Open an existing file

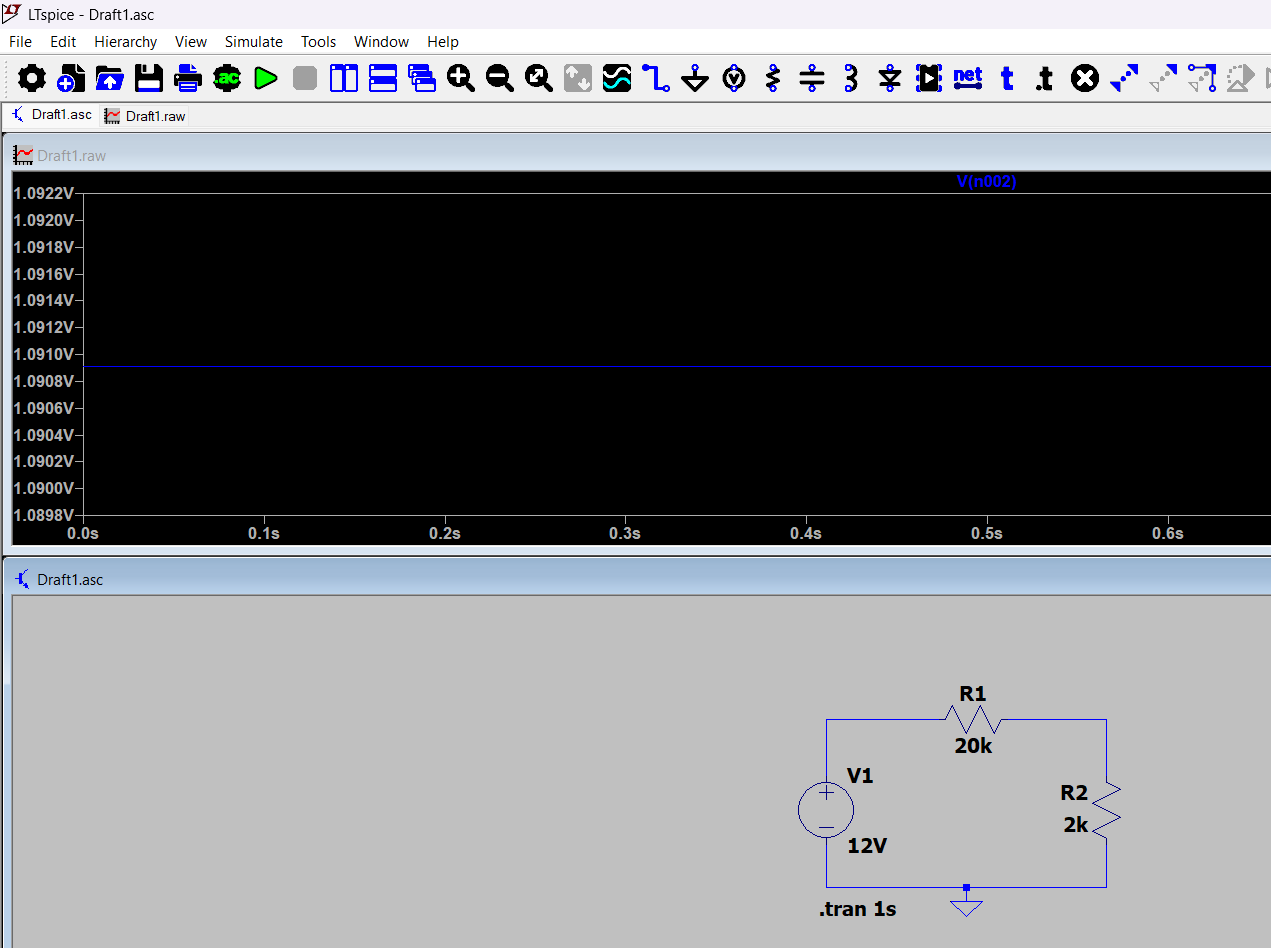pos(110,78)
